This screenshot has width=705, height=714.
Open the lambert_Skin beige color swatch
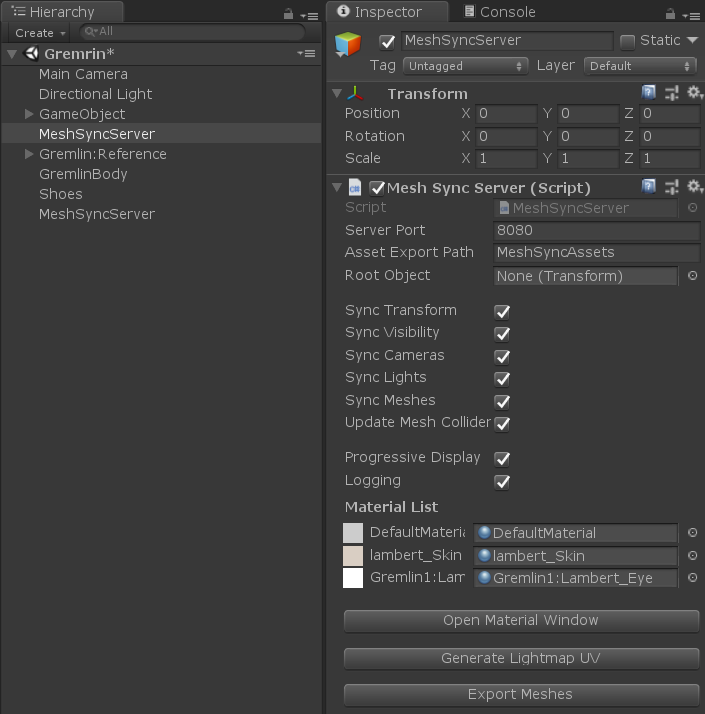click(x=353, y=556)
